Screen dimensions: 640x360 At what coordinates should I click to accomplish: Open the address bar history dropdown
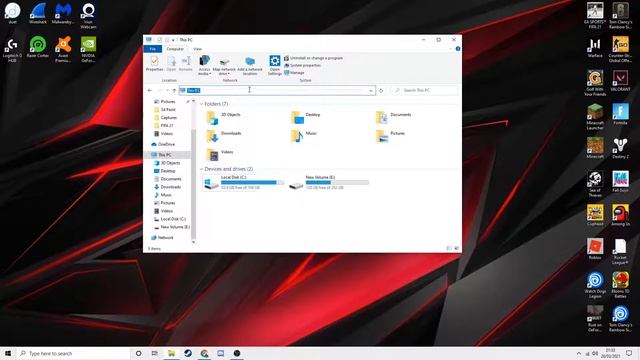click(371, 90)
